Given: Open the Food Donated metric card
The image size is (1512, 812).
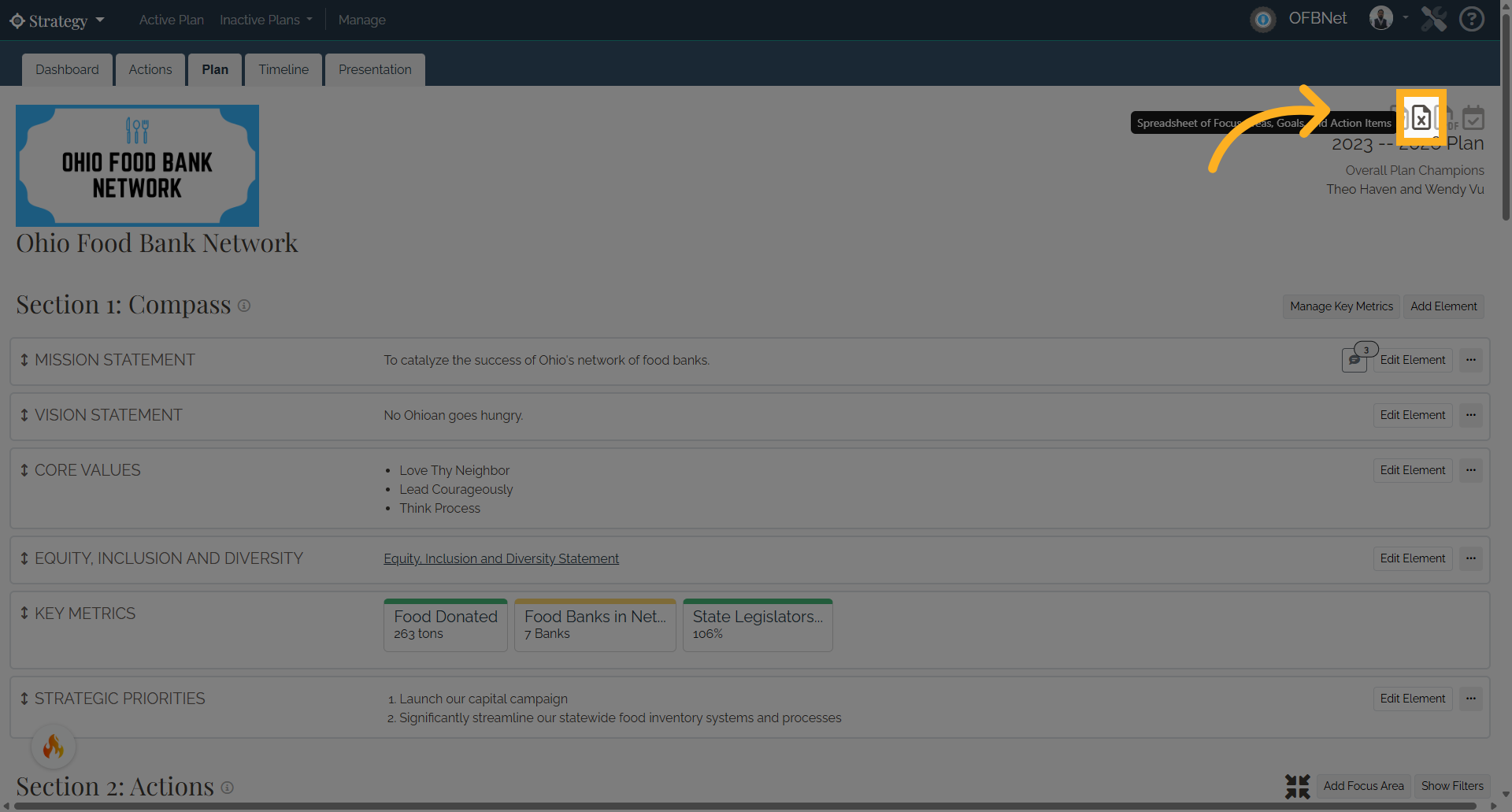Looking at the screenshot, I should (446, 625).
